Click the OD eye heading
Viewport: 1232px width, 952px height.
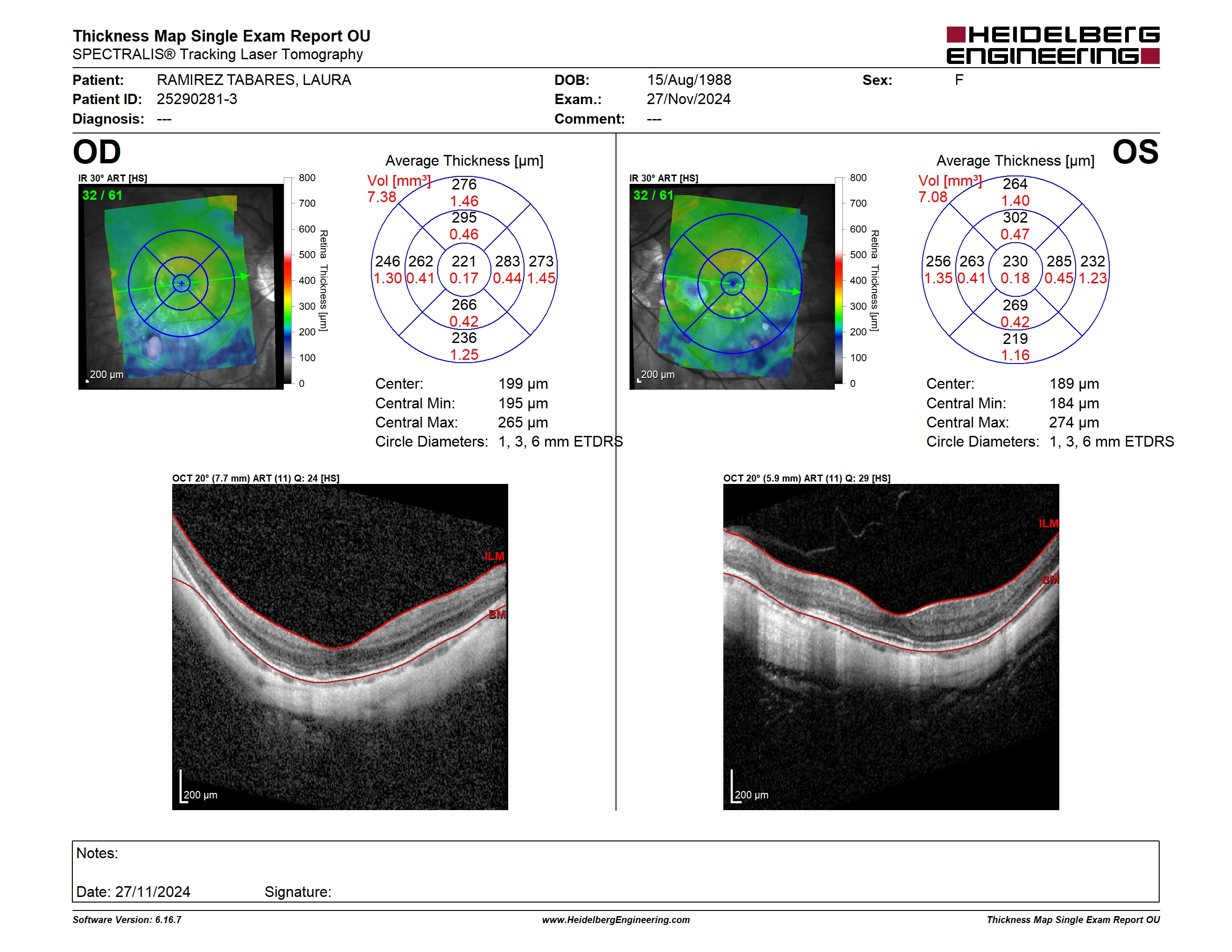pos(97,152)
